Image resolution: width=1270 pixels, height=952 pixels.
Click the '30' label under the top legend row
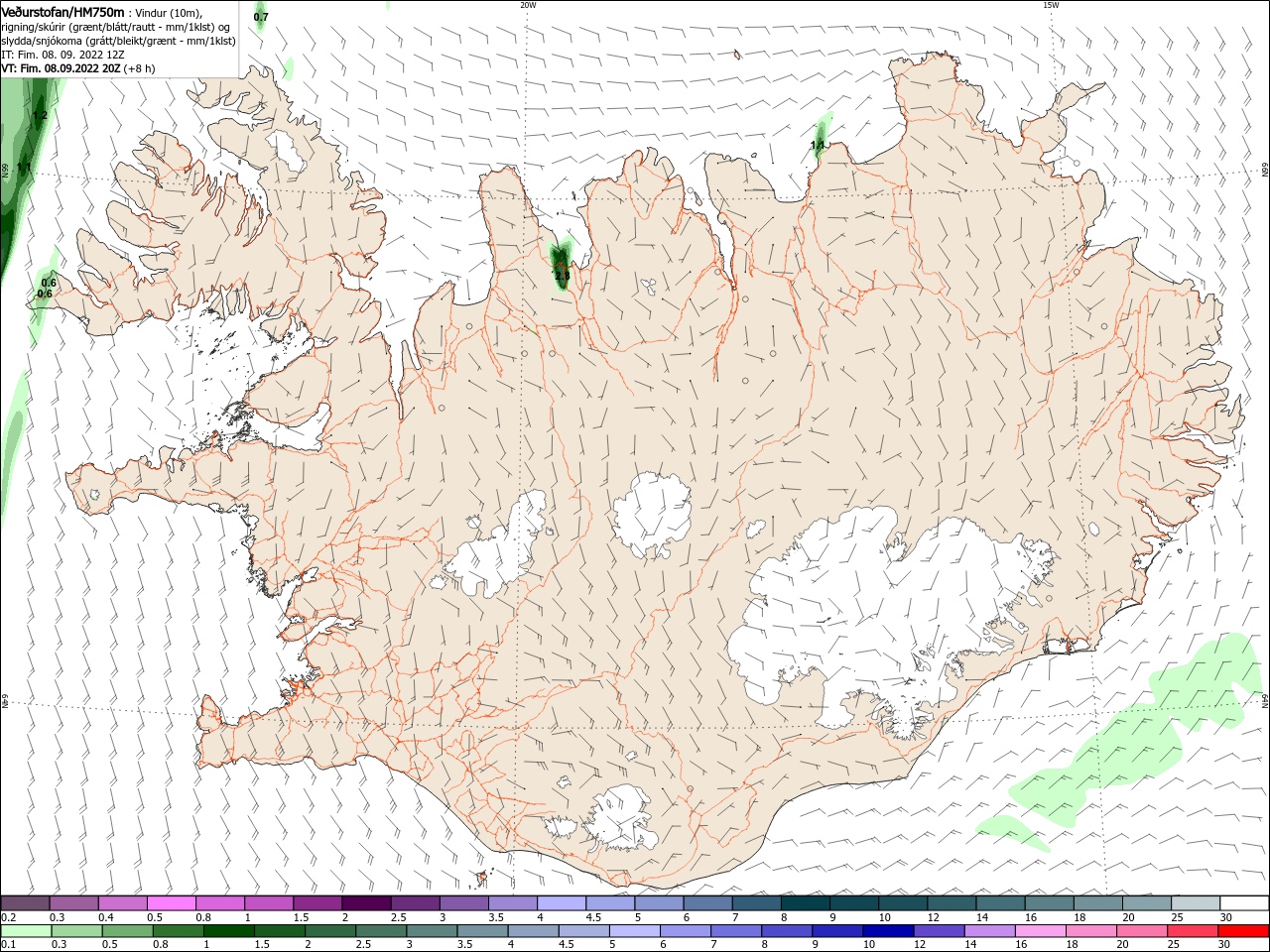pyautogui.click(x=1226, y=917)
